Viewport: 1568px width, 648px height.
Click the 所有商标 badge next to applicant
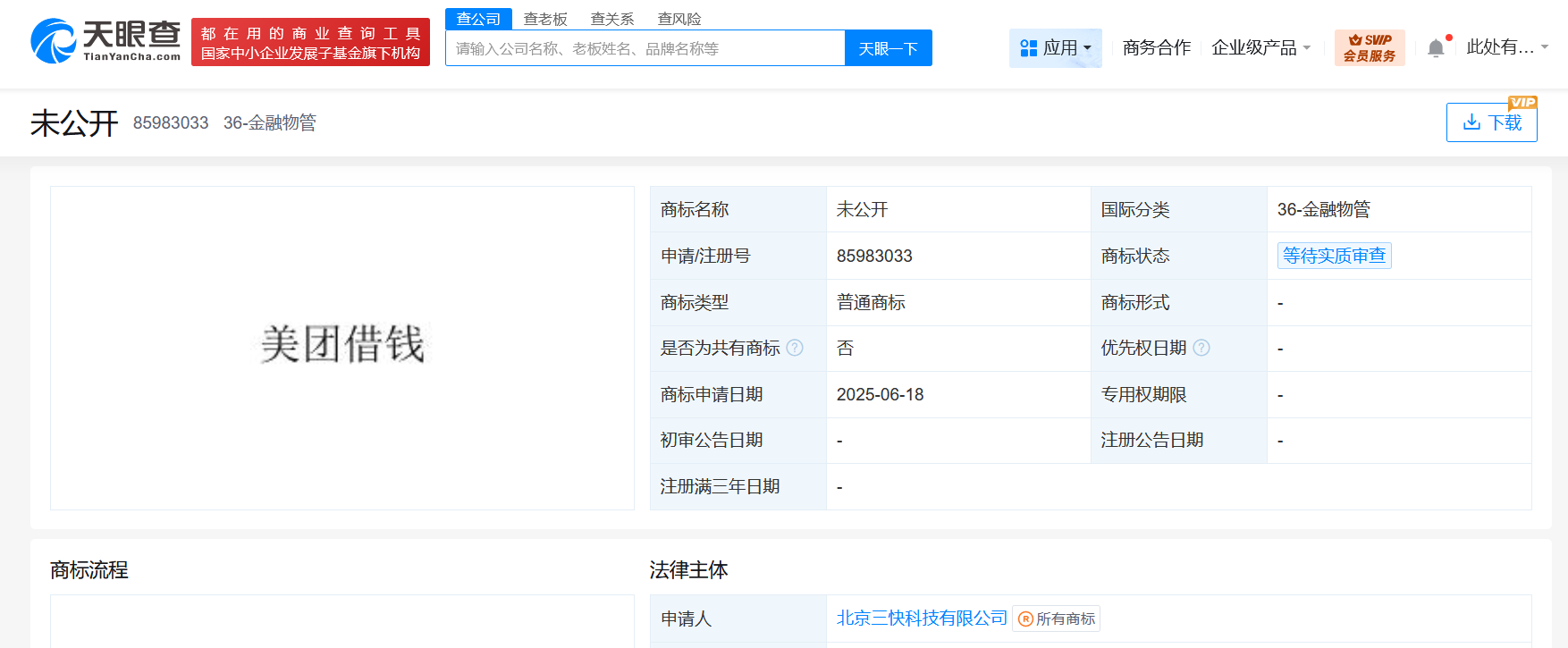[x=1057, y=619]
